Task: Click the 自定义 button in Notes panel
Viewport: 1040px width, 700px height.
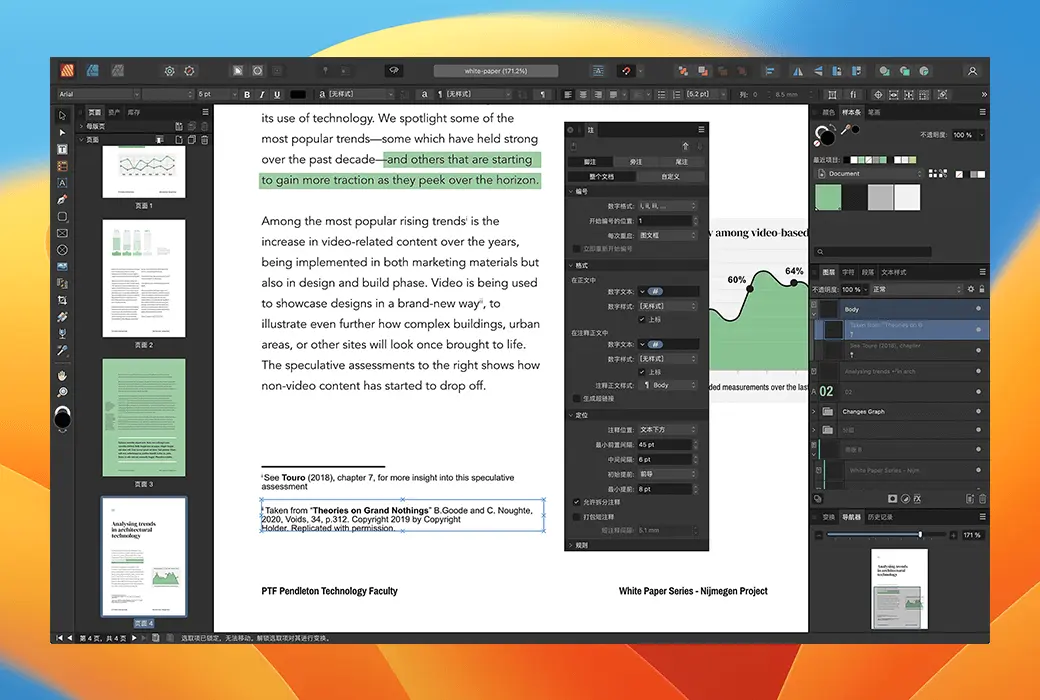Action: click(x=671, y=176)
